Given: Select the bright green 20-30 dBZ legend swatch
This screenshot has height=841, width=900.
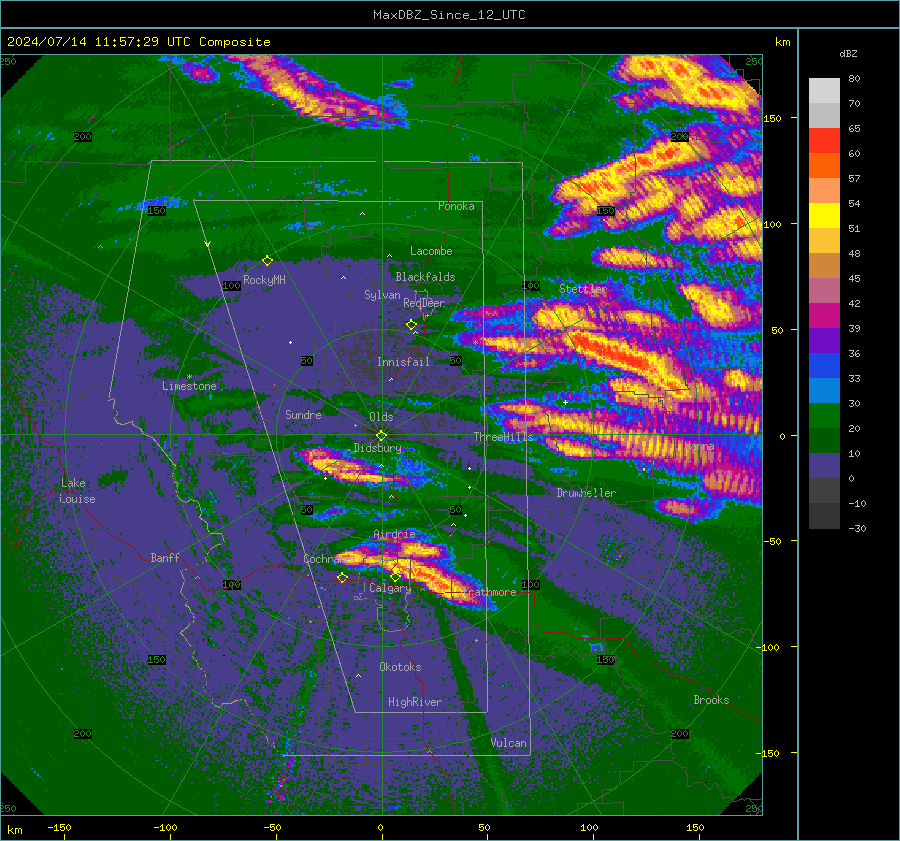Looking at the screenshot, I should [824, 416].
